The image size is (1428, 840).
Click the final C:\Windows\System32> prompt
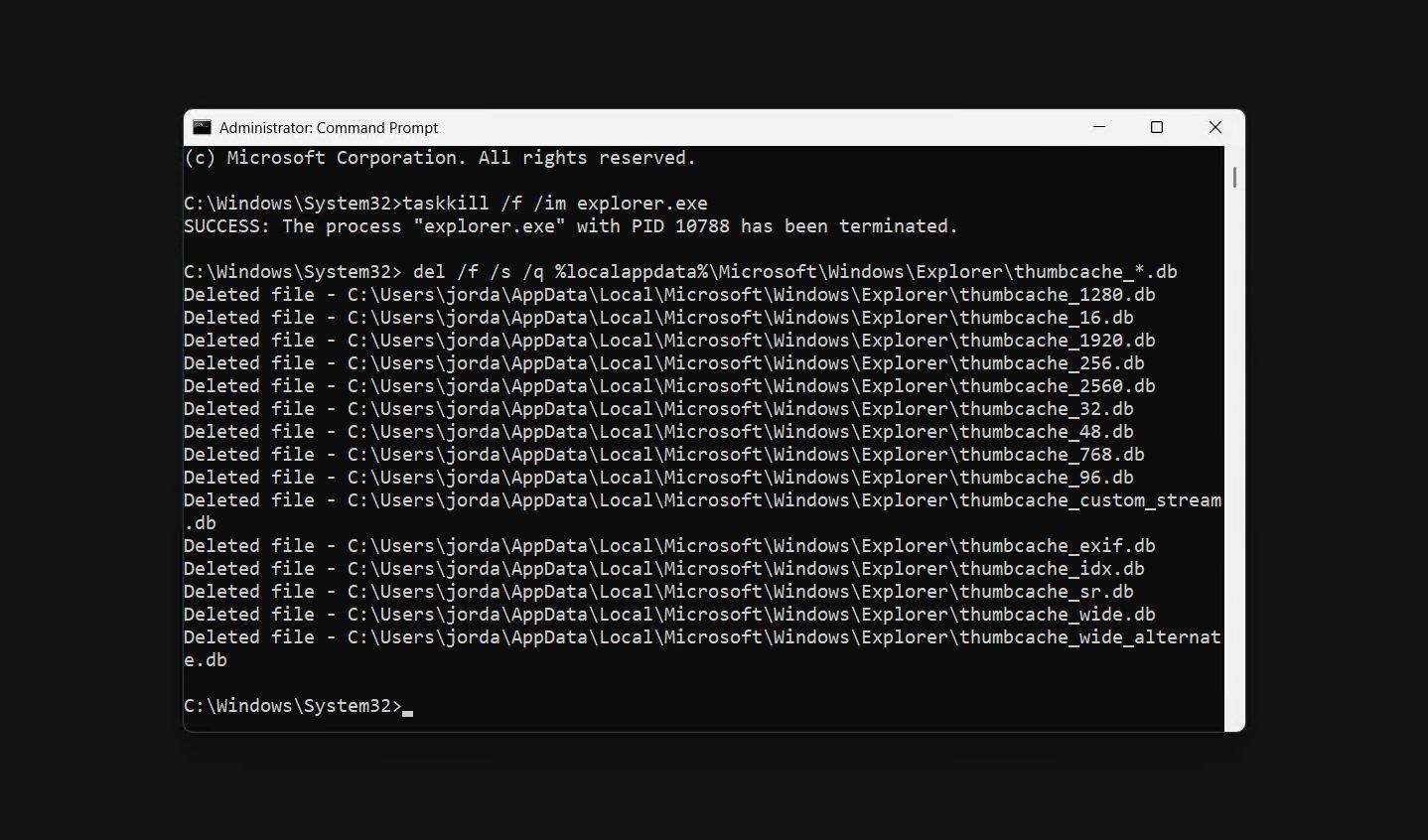pyautogui.click(x=293, y=706)
